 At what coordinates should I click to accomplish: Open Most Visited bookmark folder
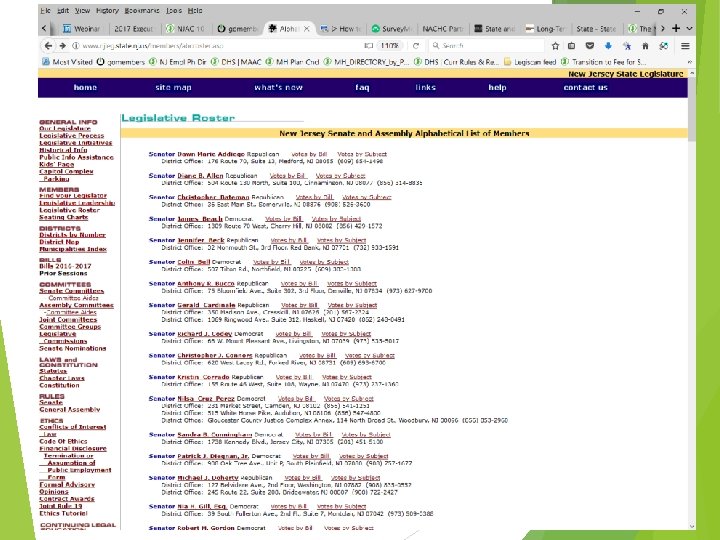coord(68,62)
